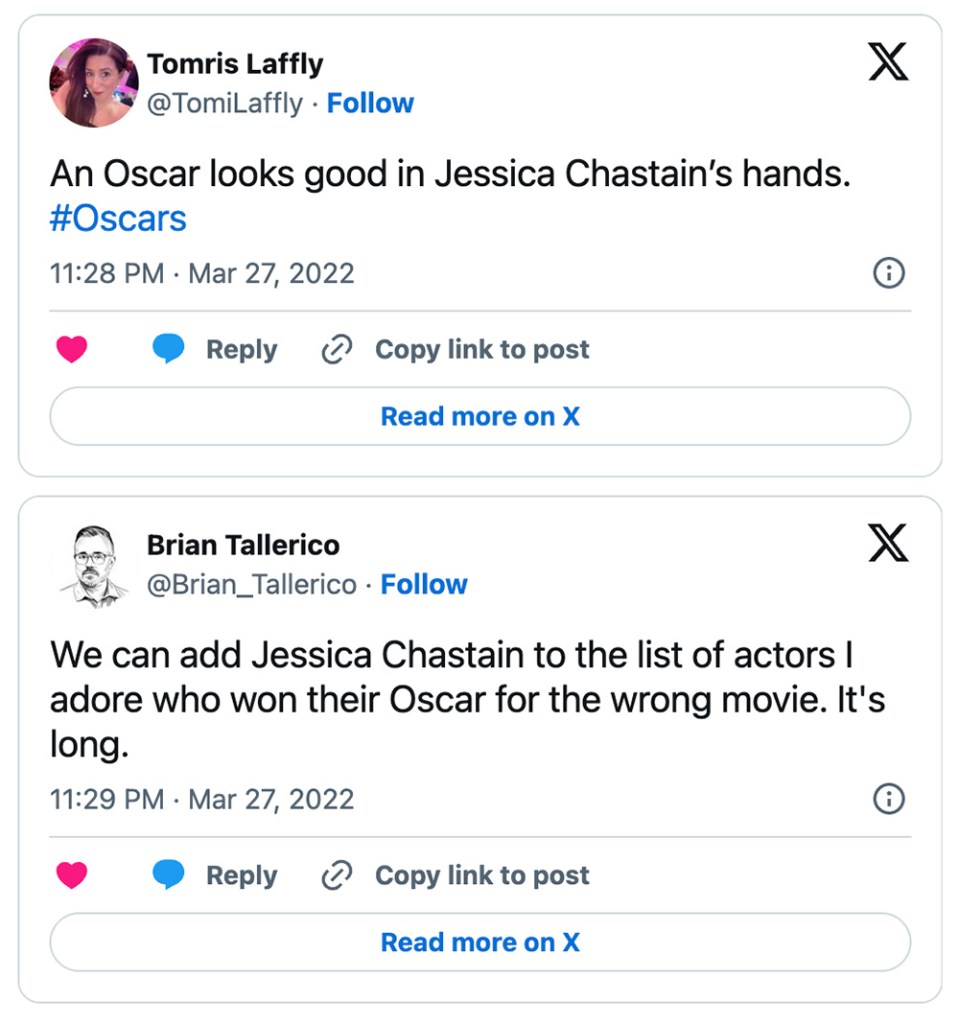Screen dimensions: 959x1024
Task: Open info icon on Tomris Laffly's tweet
Action: (889, 273)
